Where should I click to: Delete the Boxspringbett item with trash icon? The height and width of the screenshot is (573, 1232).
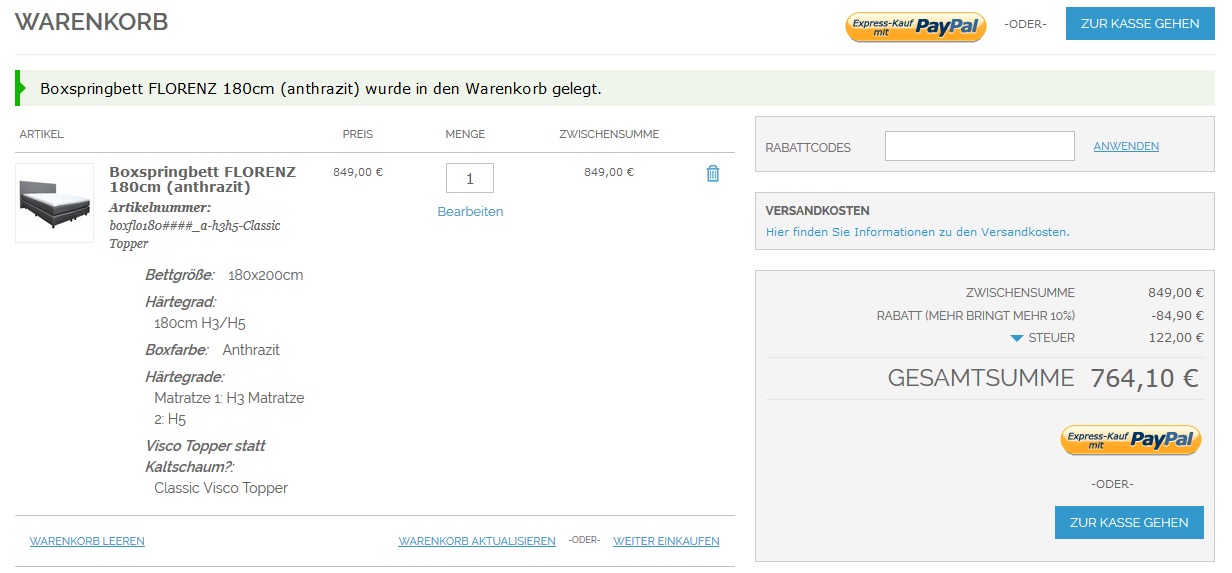pos(713,173)
